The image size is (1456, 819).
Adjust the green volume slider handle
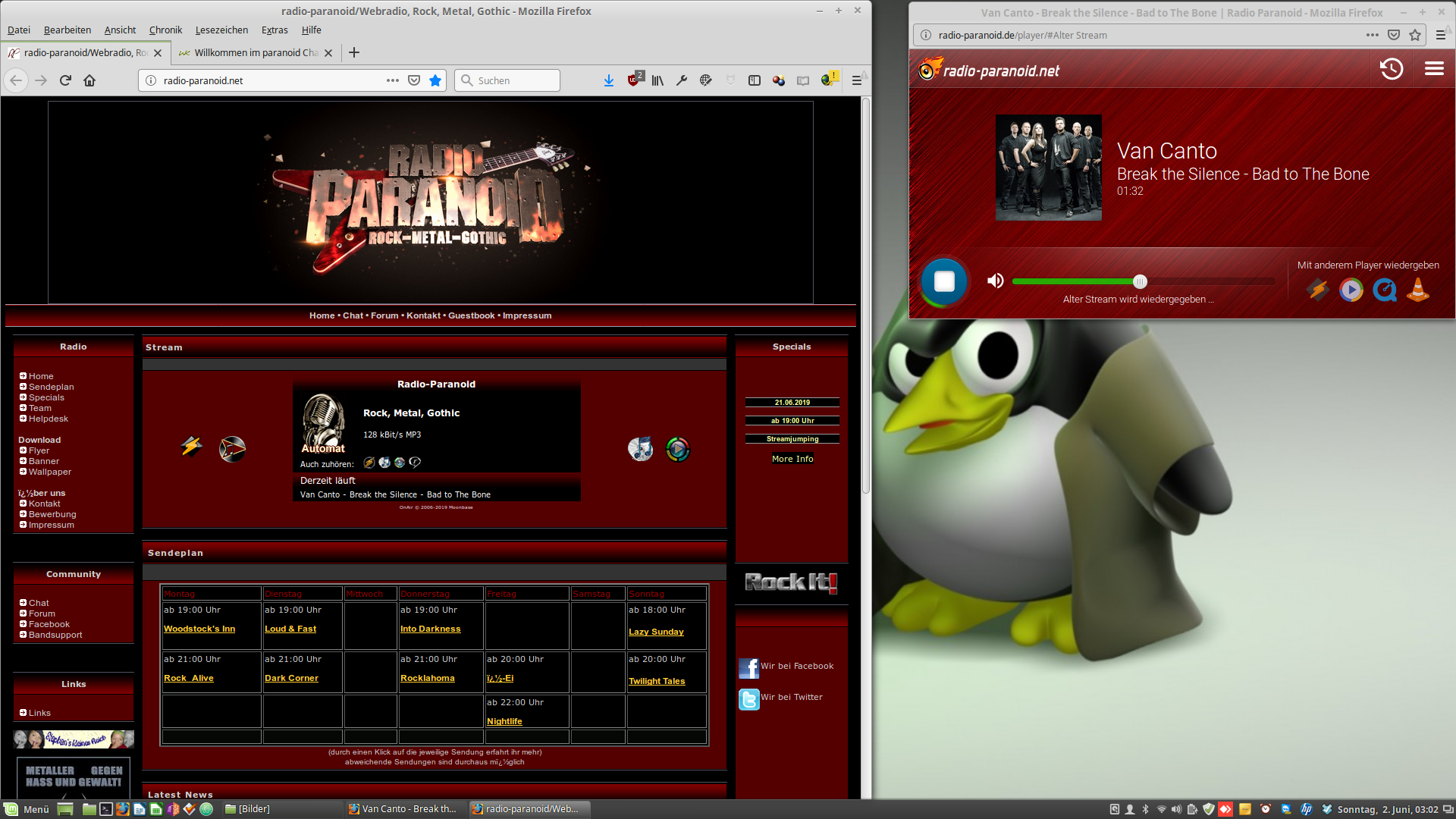(1140, 281)
